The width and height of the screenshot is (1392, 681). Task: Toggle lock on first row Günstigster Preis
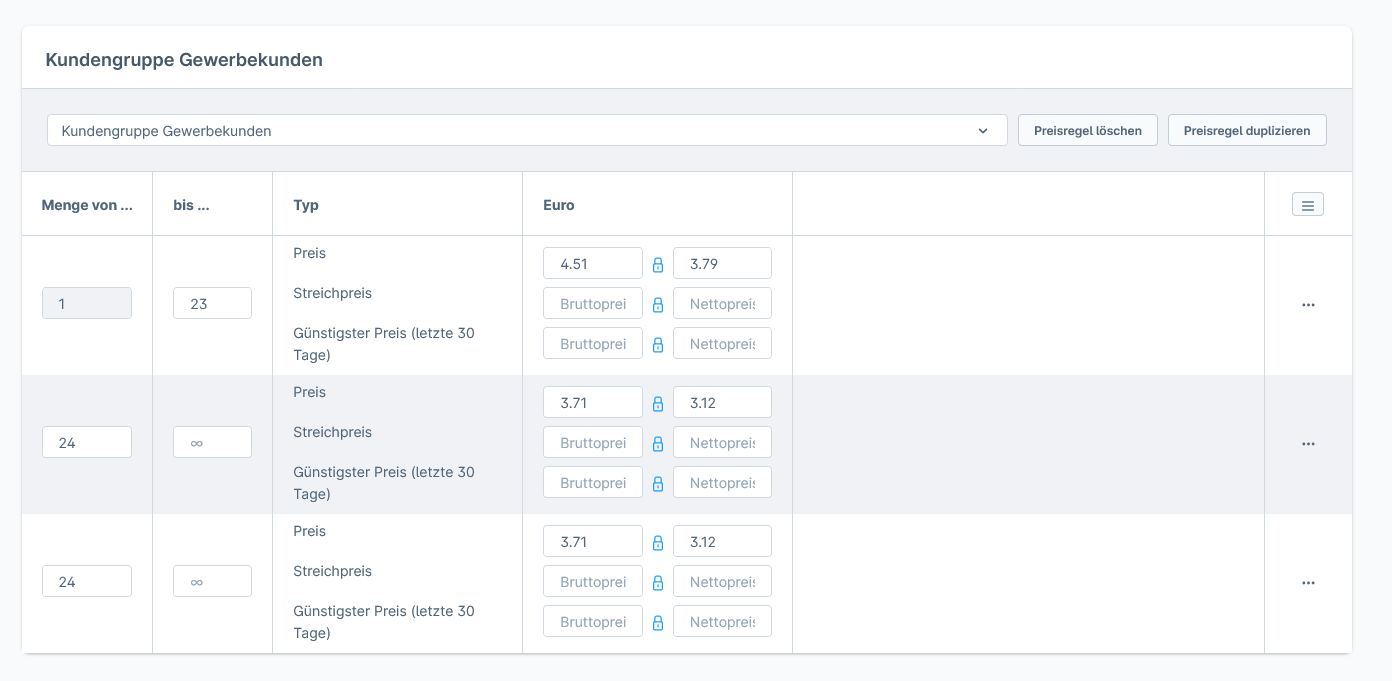tap(658, 345)
